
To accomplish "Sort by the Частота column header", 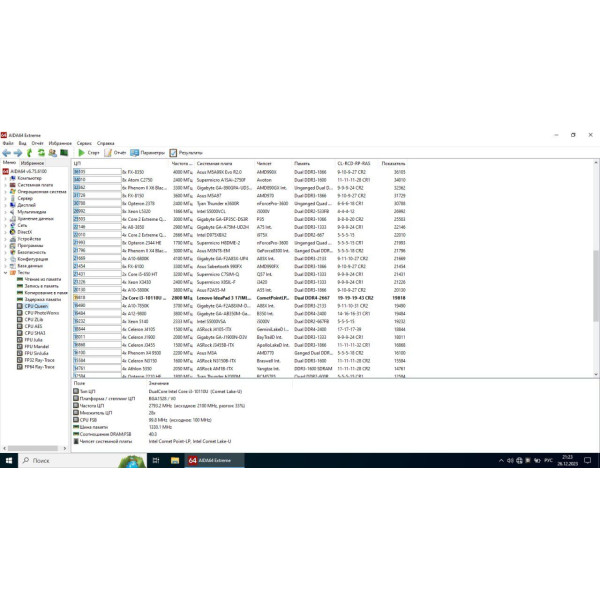I will tap(182, 163).
